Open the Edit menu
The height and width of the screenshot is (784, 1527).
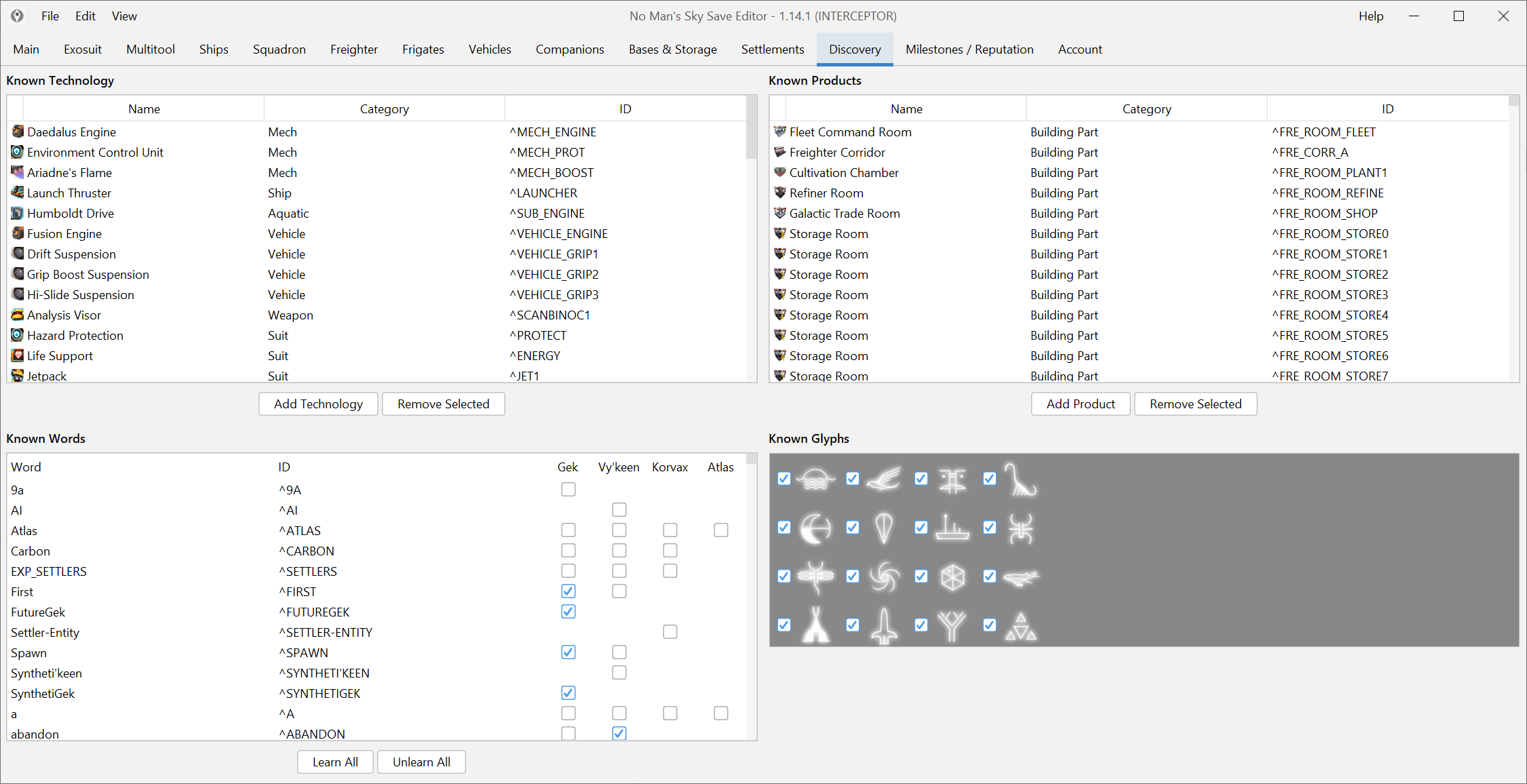point(85,16)
